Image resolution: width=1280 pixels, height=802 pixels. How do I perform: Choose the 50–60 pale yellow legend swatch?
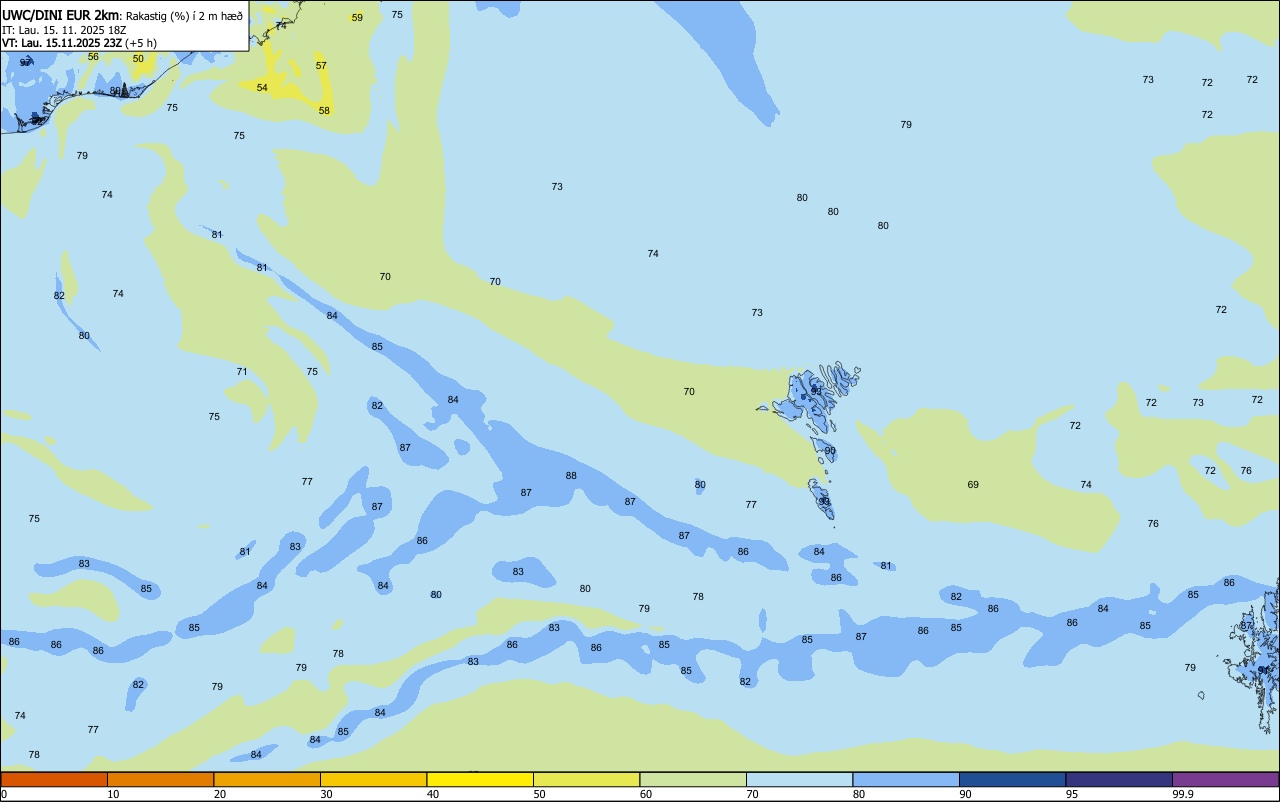pos(586,779)
